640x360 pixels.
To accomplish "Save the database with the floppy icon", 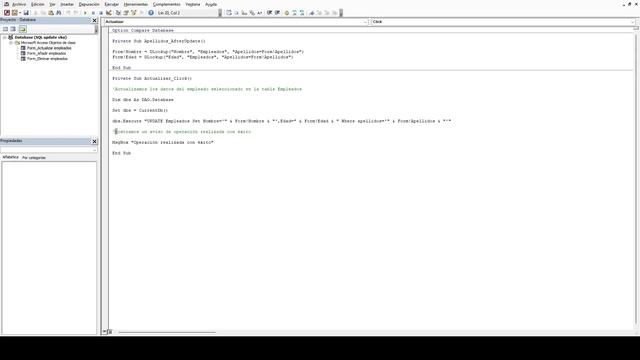I will tap(26, 13).
